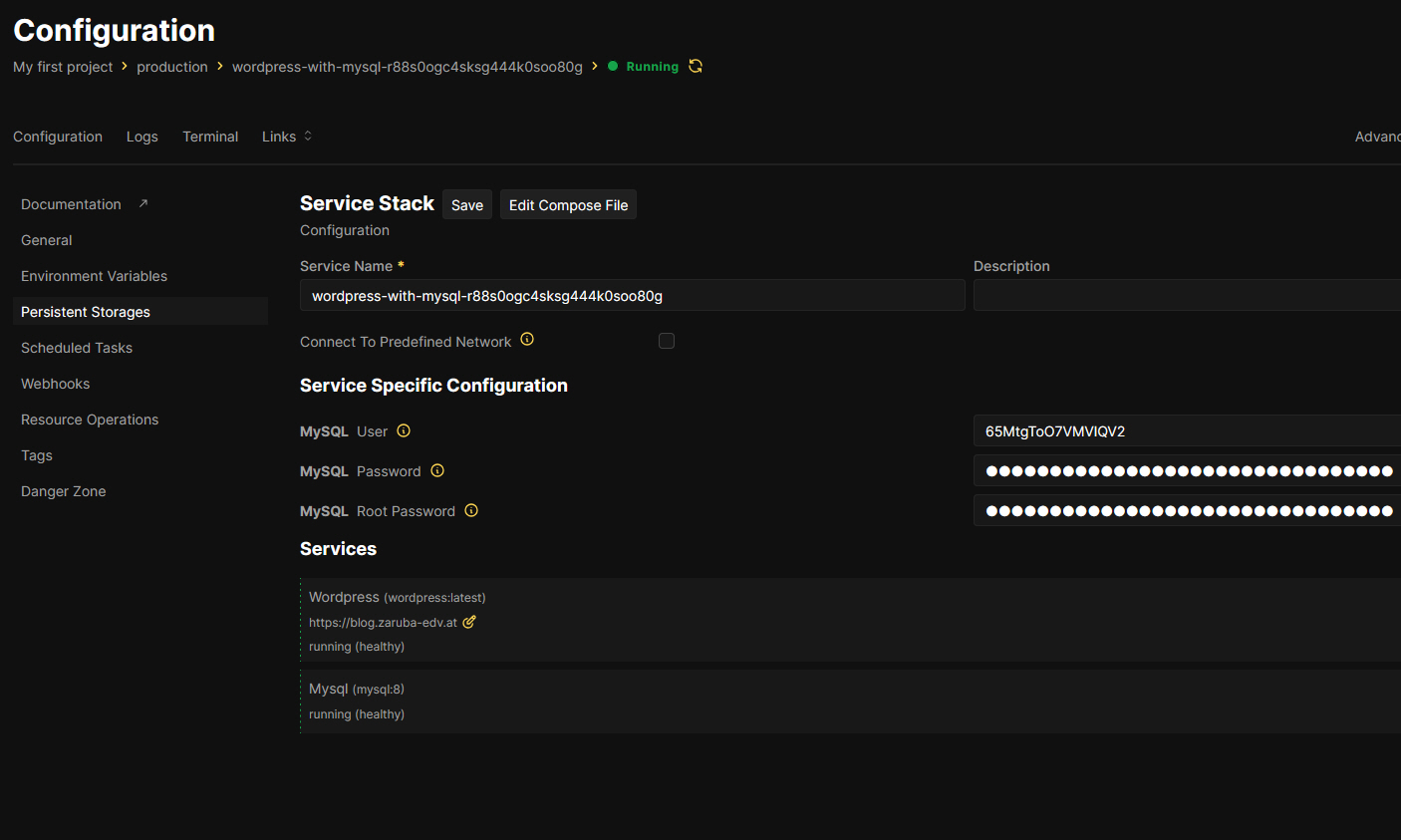Switch to the Logs tab
This screenshot has width=1401, height=840.
coord(142,137)
